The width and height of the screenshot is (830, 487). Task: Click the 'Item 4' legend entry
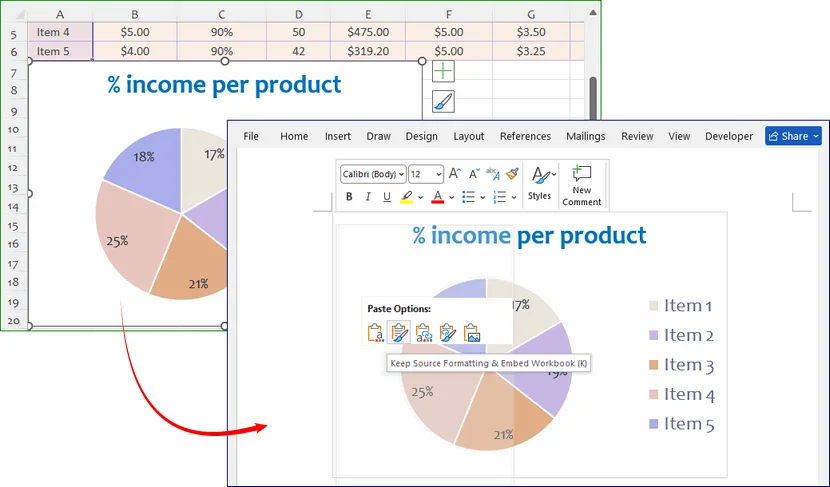pos(681,394)
